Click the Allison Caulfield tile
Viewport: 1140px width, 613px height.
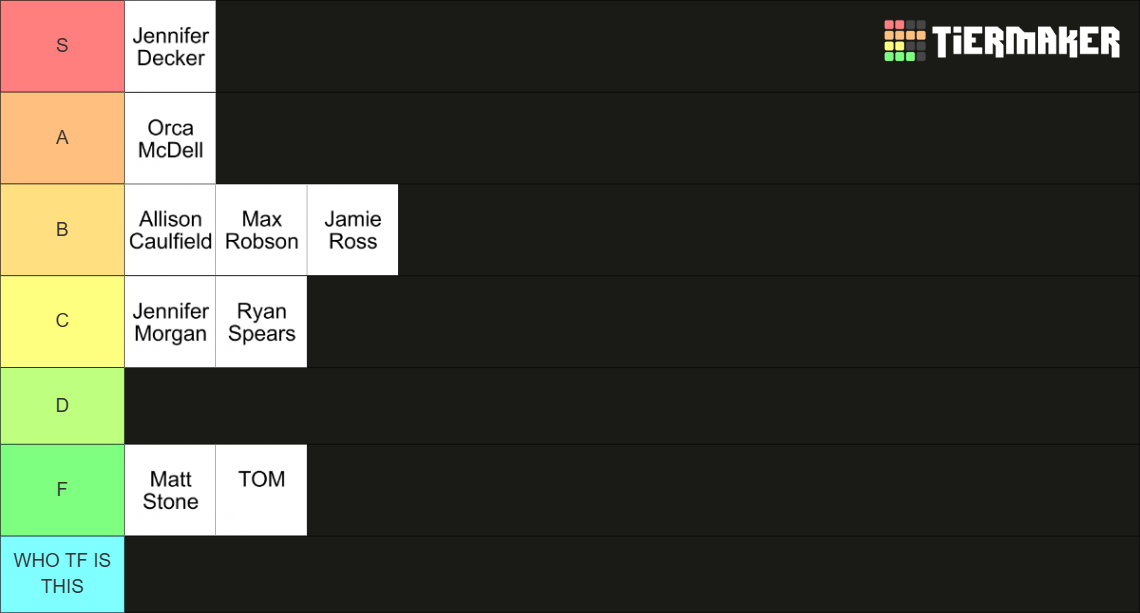click(170, 230)
